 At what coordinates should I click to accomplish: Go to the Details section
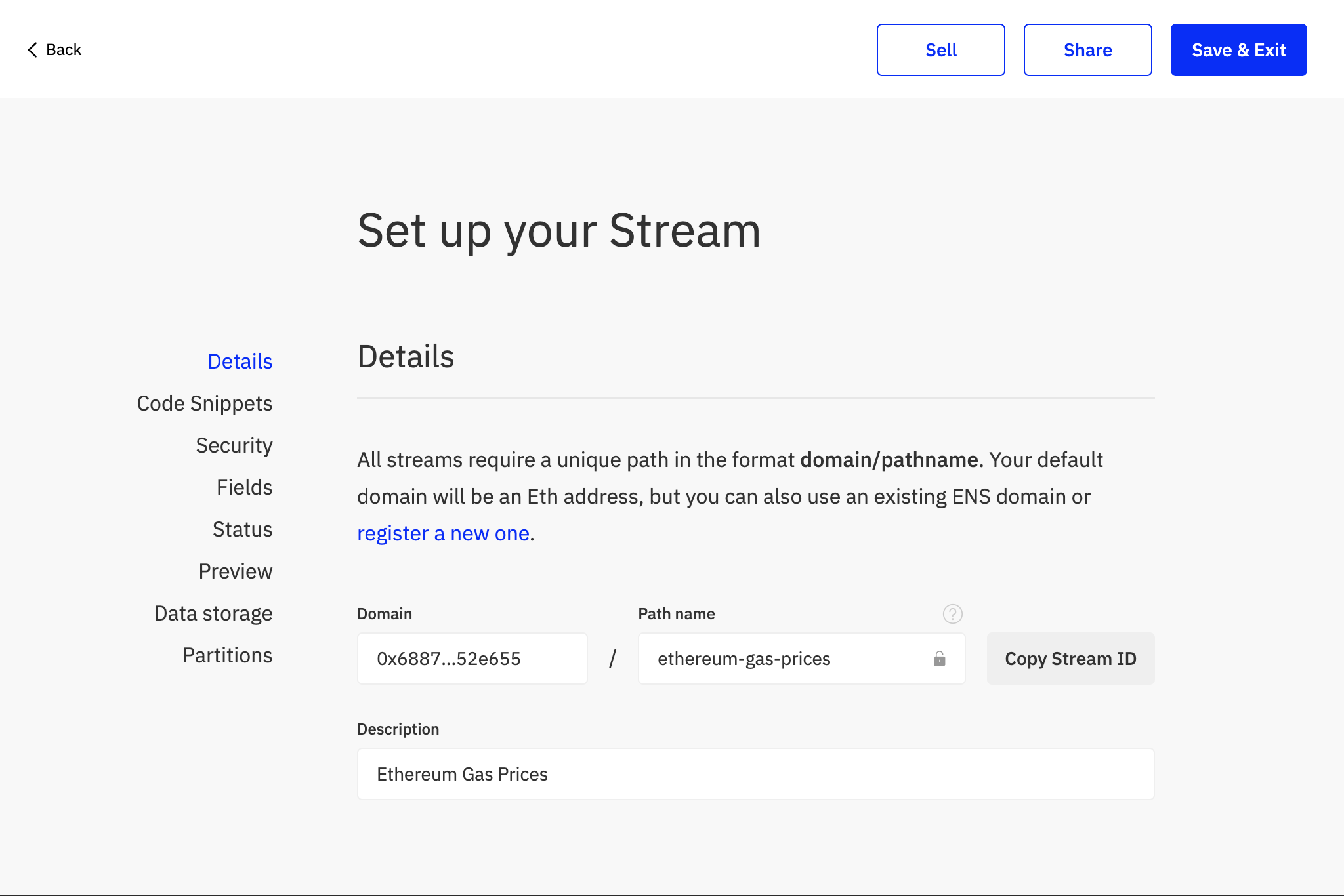(240, 361)
